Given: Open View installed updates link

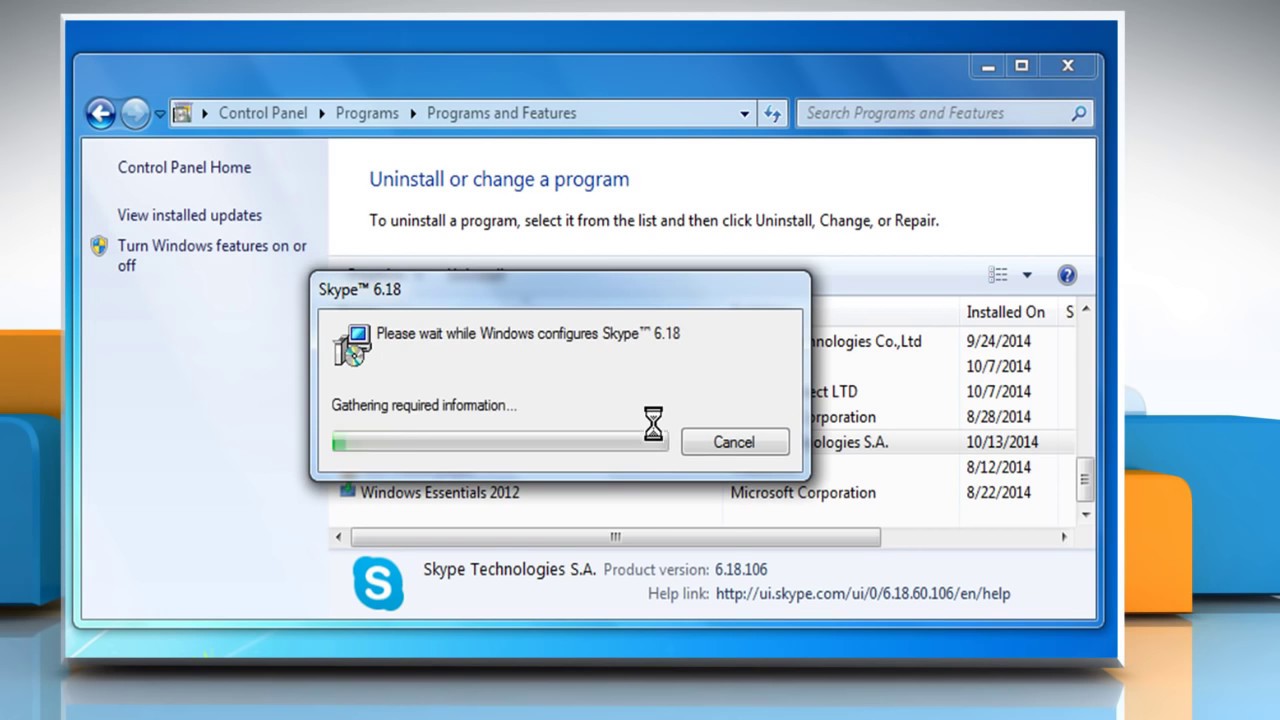Looking at the screenshot, I should click(189, 215).
